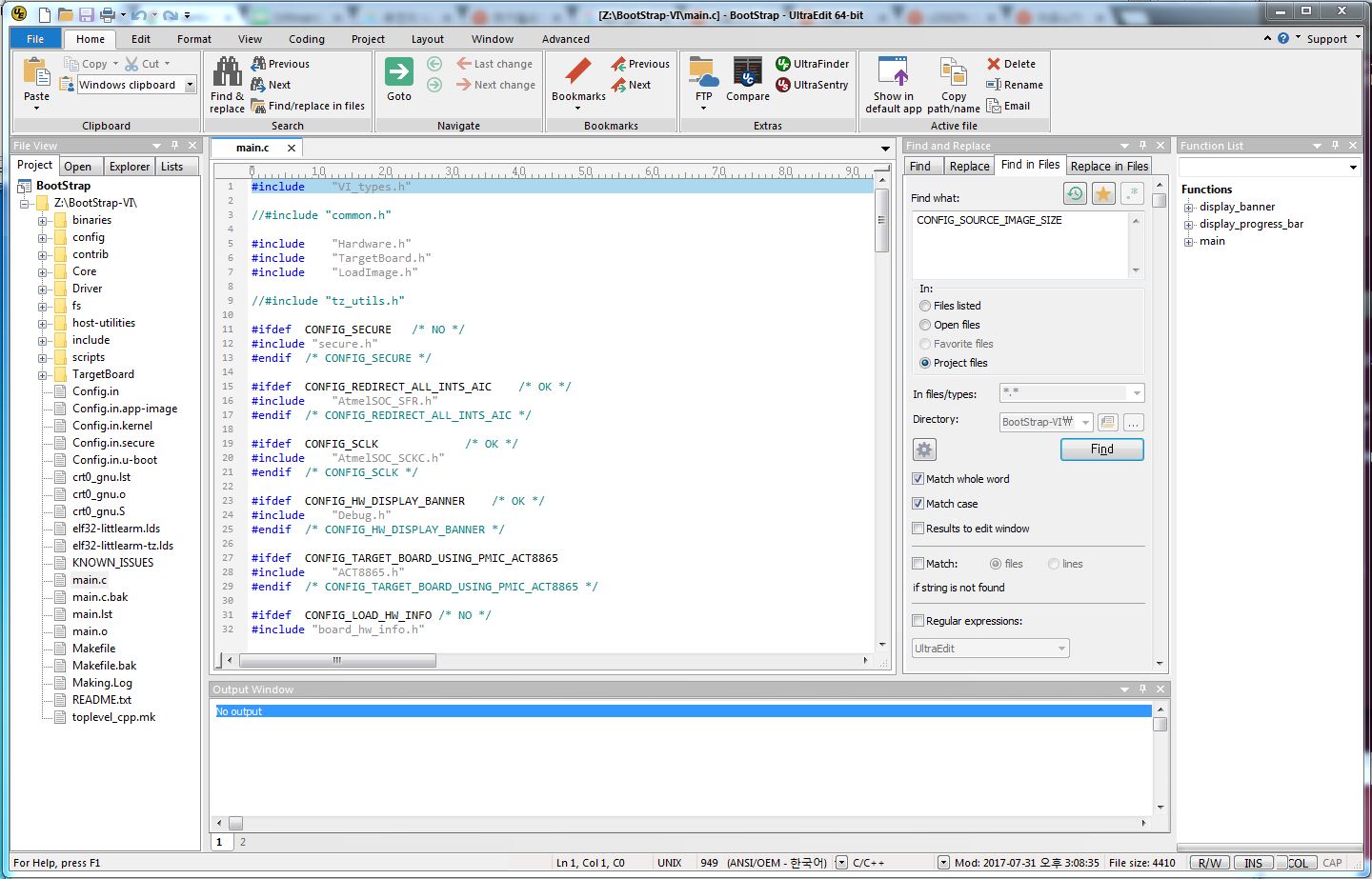Enable Results to edit window checkbox
Image resolution: width=1372 pixels, height=879 pixels.
point(918,529)
